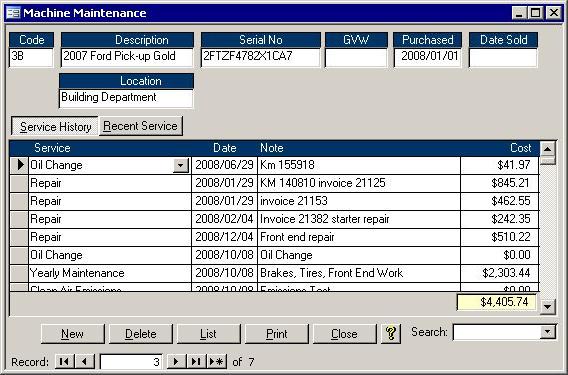This screenshot has height=375, width=568.
Task: Select row marker for Yearly Maintenance row
Action: (x=19, y=274)
